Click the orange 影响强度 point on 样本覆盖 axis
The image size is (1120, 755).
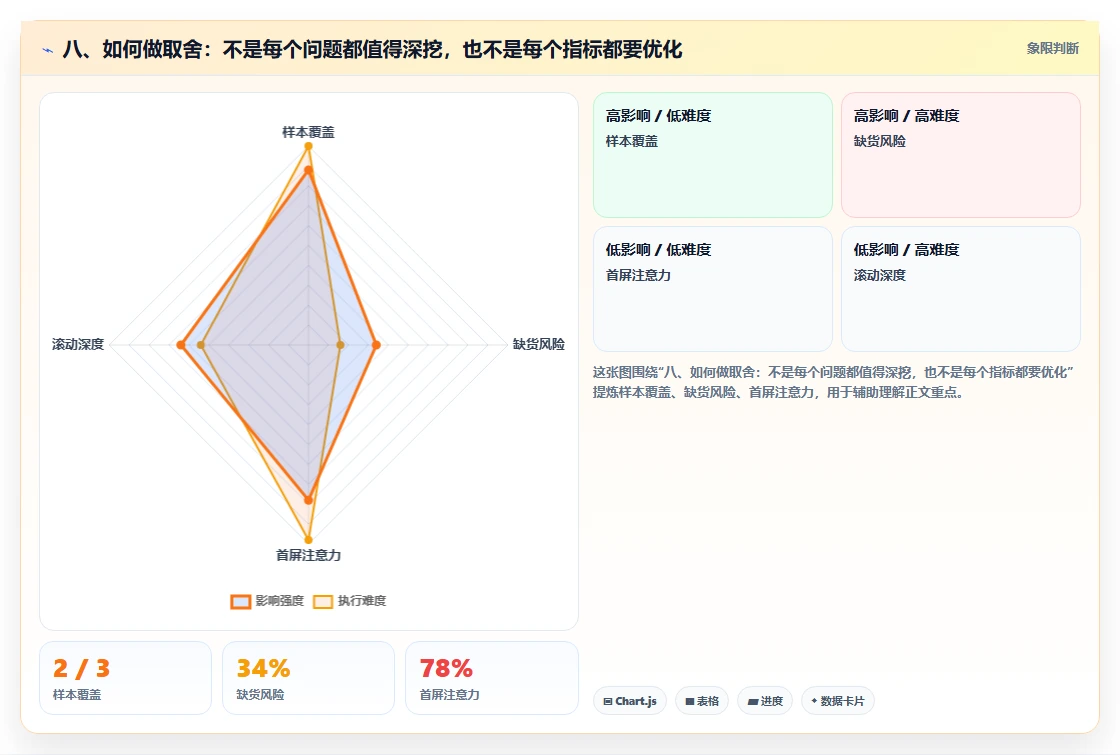[x=309, y=170]
